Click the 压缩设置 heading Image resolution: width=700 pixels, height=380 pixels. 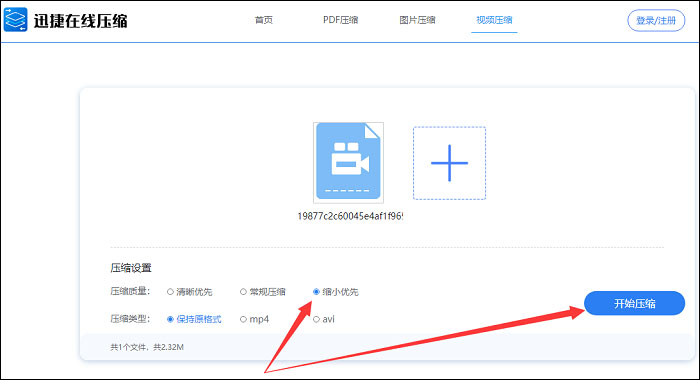tap(131, 267)
